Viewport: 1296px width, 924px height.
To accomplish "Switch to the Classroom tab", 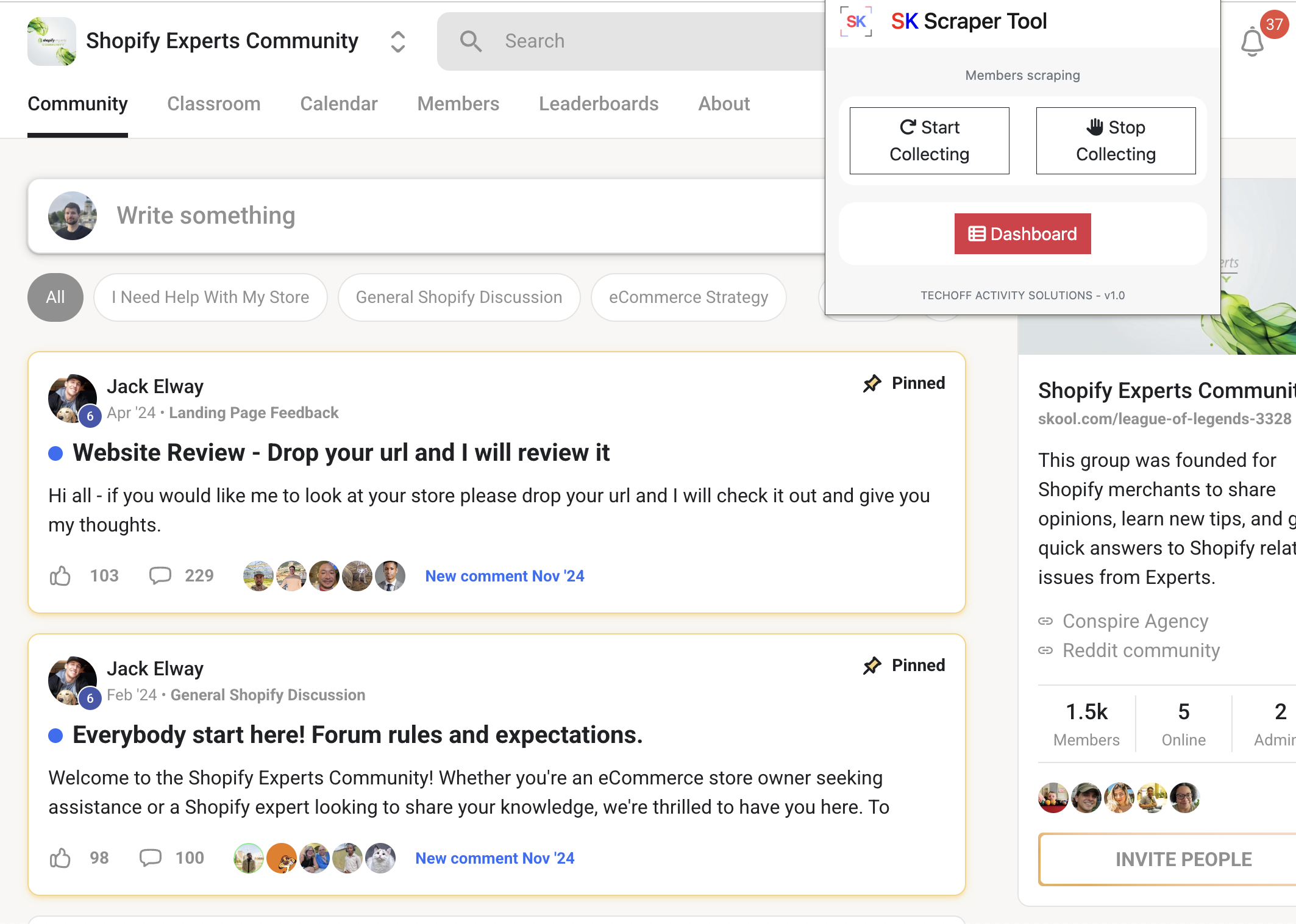I will pos(213,104).
